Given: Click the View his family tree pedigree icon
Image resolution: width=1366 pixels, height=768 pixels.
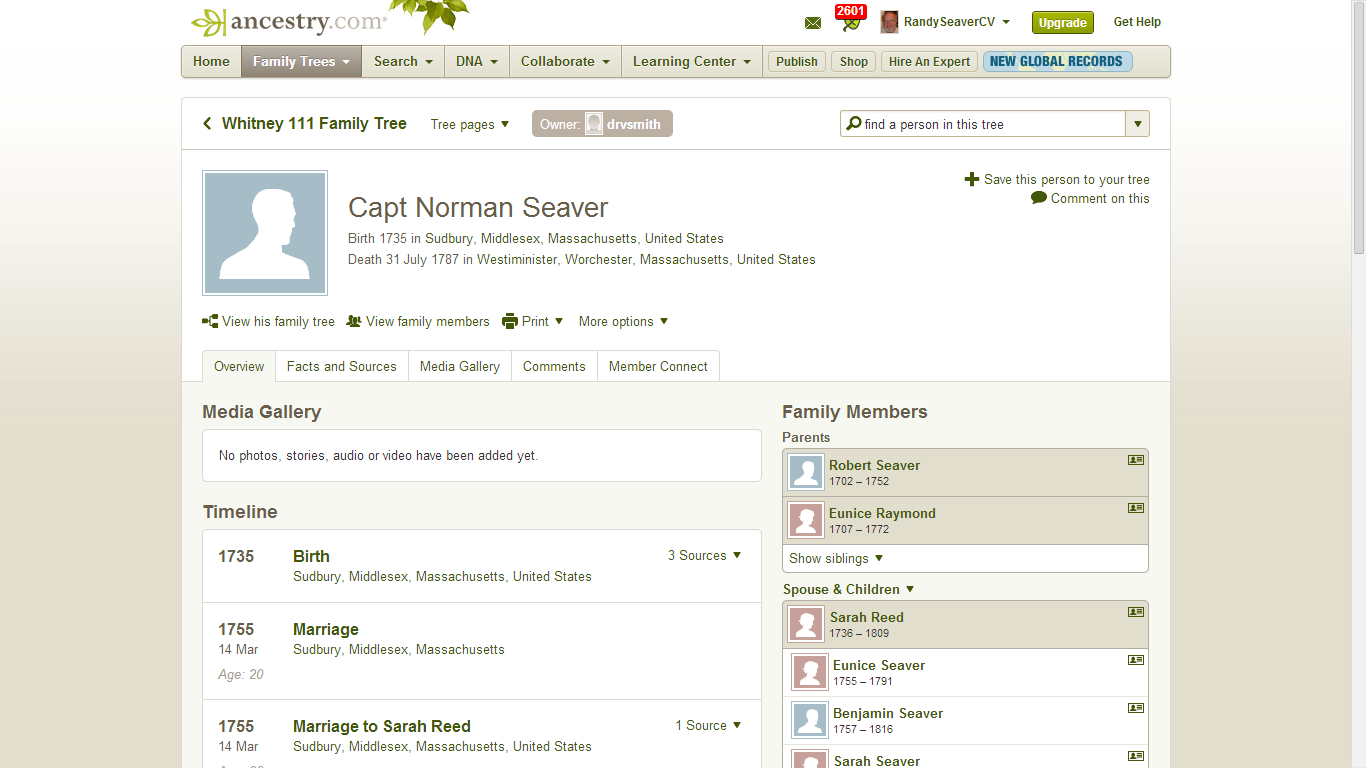Looking at the screenshot, I should coord(209,321).
